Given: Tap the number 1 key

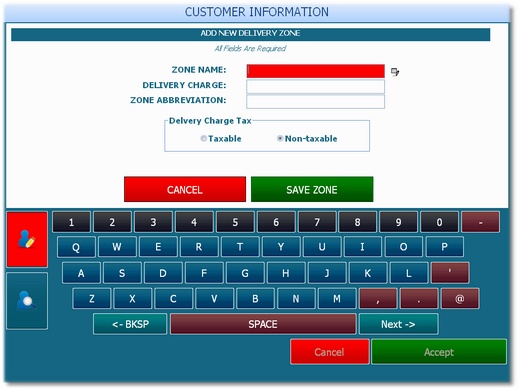Looking at the screenshot, I should pos(71,222).
